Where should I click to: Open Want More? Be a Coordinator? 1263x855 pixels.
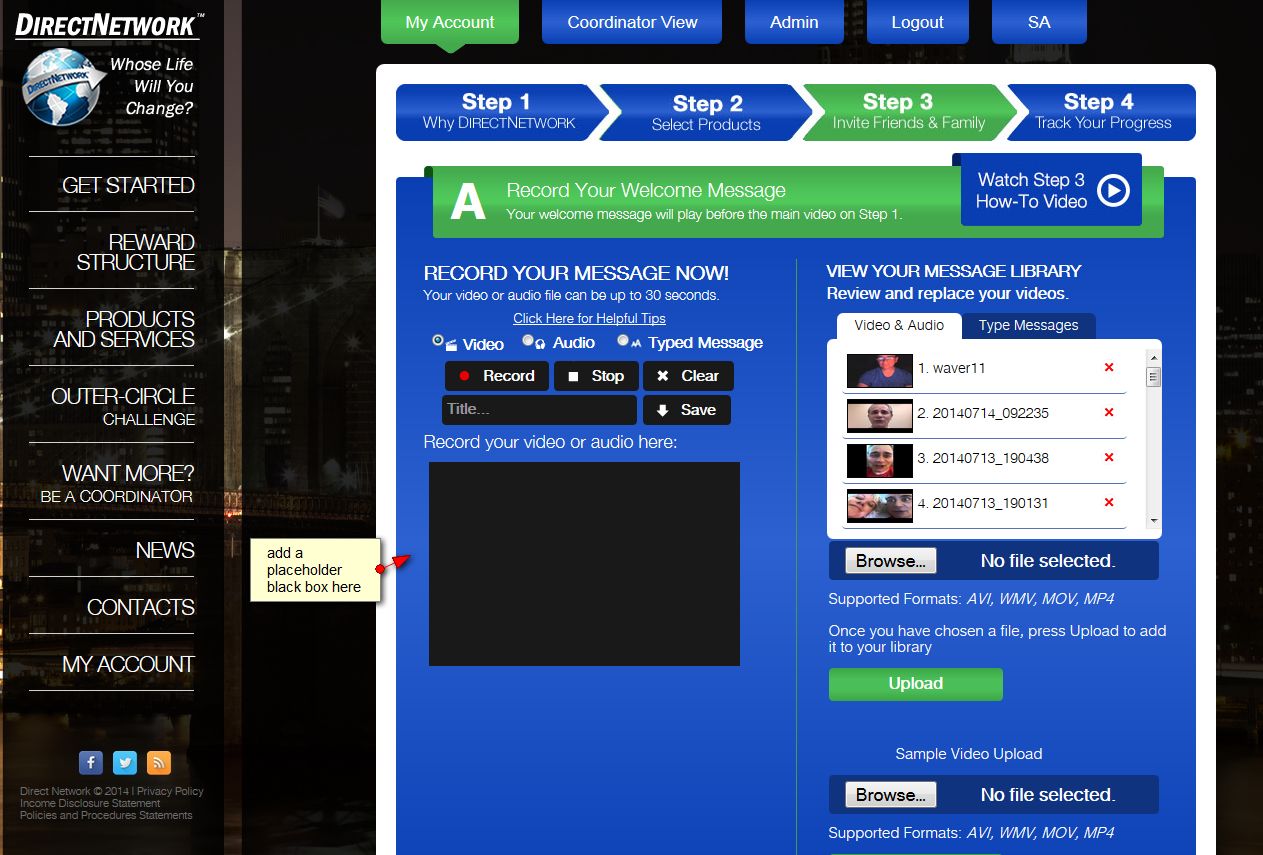pyautogui.click(x=117, y=483)
